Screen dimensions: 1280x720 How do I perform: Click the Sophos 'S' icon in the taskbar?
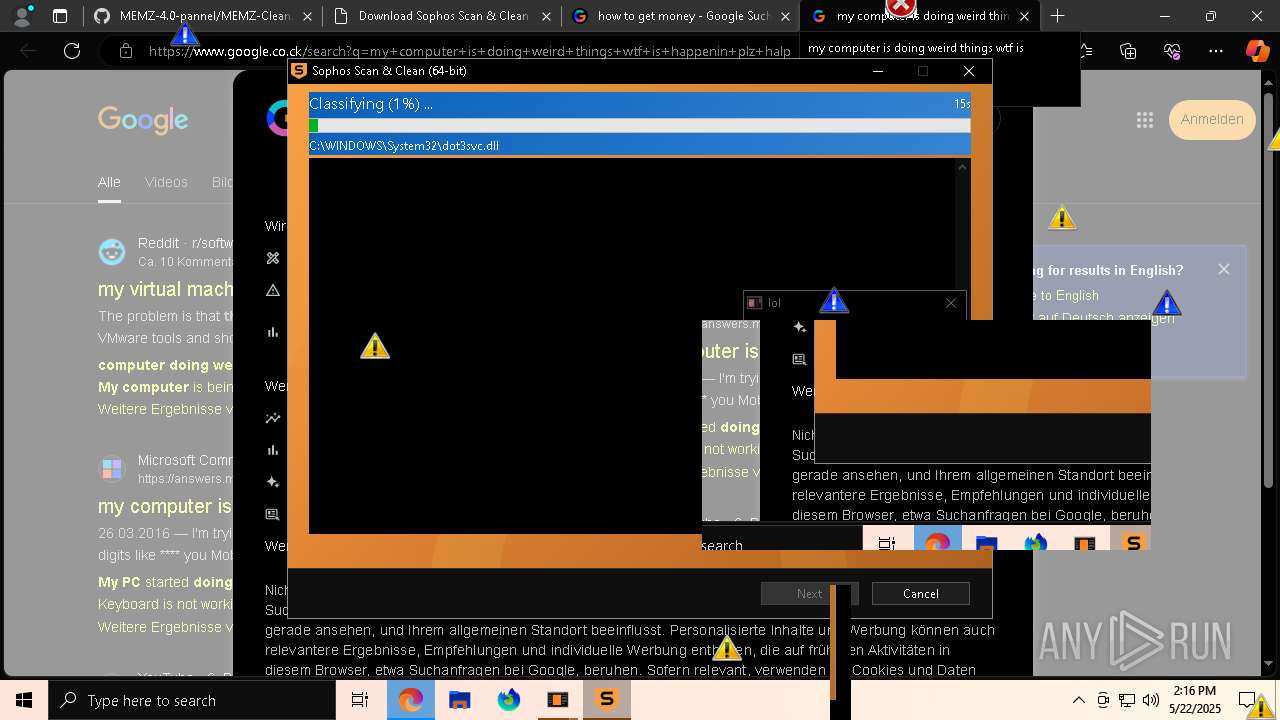[606, 700]
